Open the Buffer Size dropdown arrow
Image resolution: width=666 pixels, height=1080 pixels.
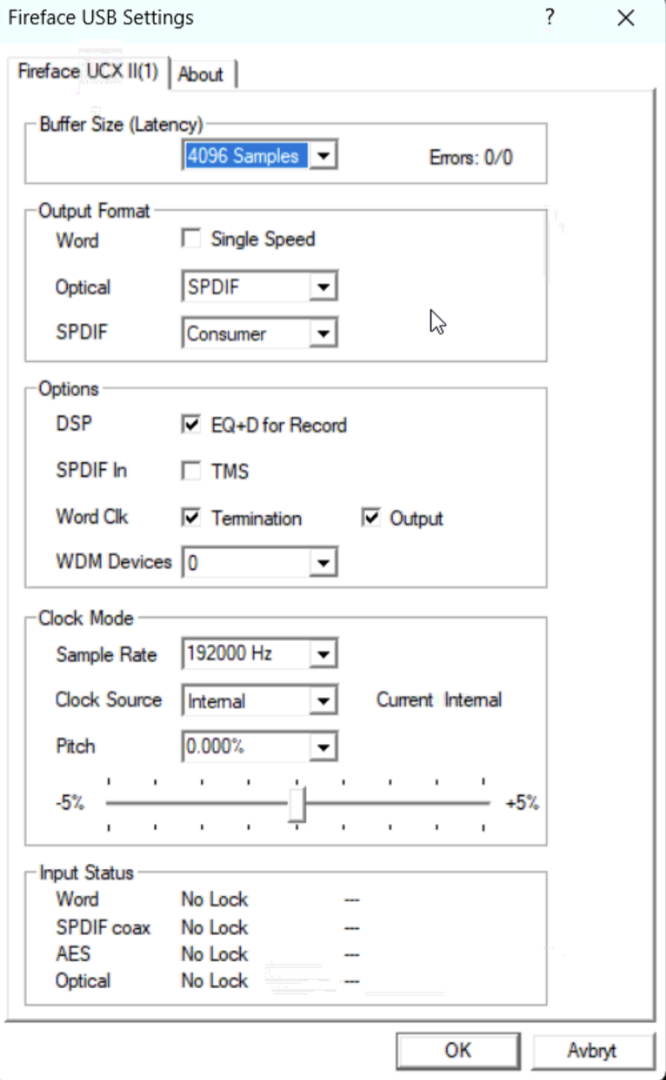click(322, 156)
